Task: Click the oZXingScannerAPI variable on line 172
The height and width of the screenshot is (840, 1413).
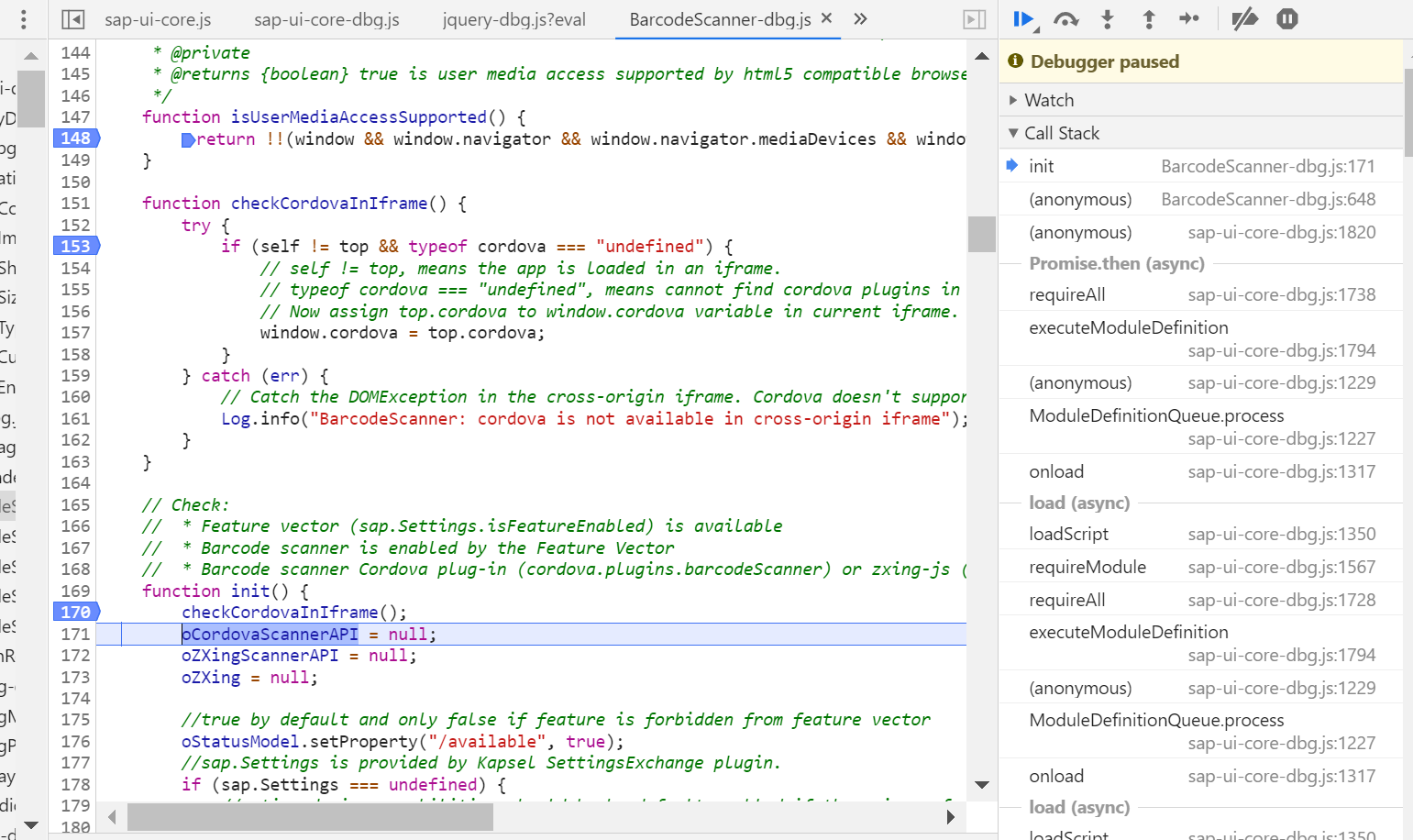Action: (259, 655)
